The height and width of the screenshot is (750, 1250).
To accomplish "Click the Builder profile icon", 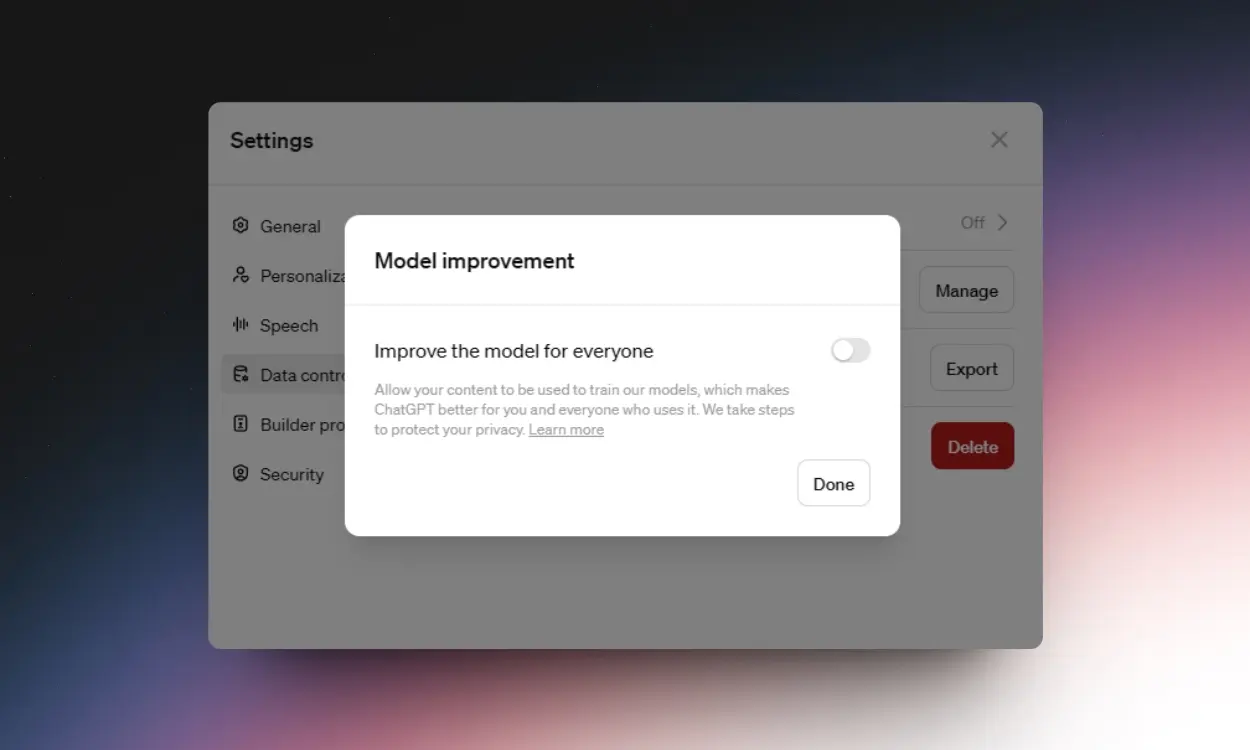I will tap(240, 424).
